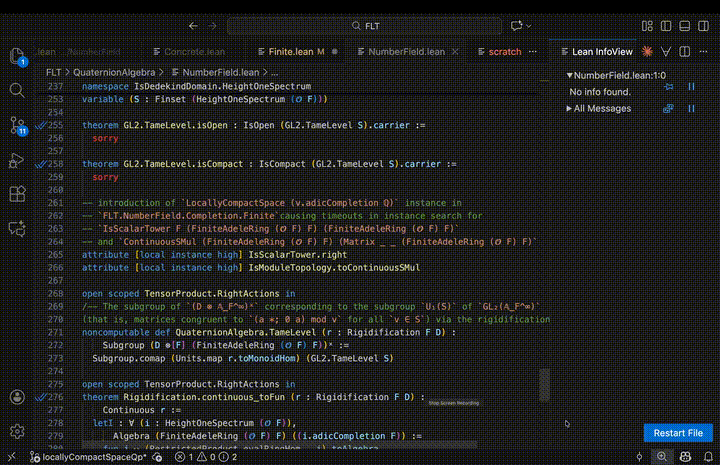Pause updating for NumberField.lean:1:0 section
This screenshot has width=720, height=465.
(691, 86)
